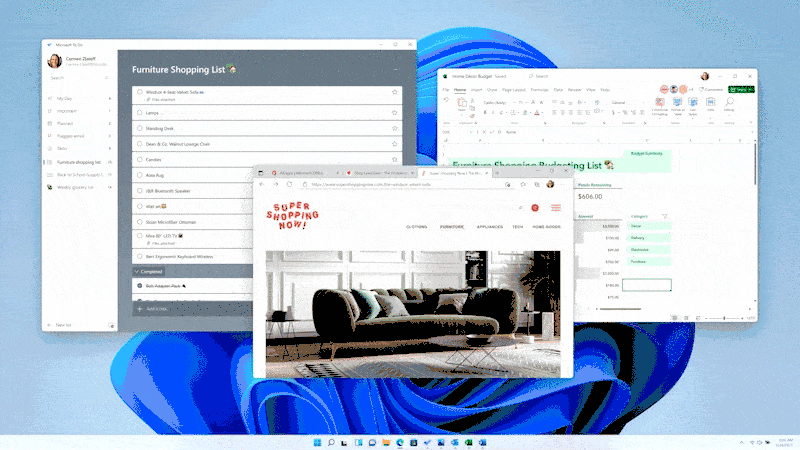Click Excel zoom slider
The image size is (800, 450).
(x=724, y=318)
